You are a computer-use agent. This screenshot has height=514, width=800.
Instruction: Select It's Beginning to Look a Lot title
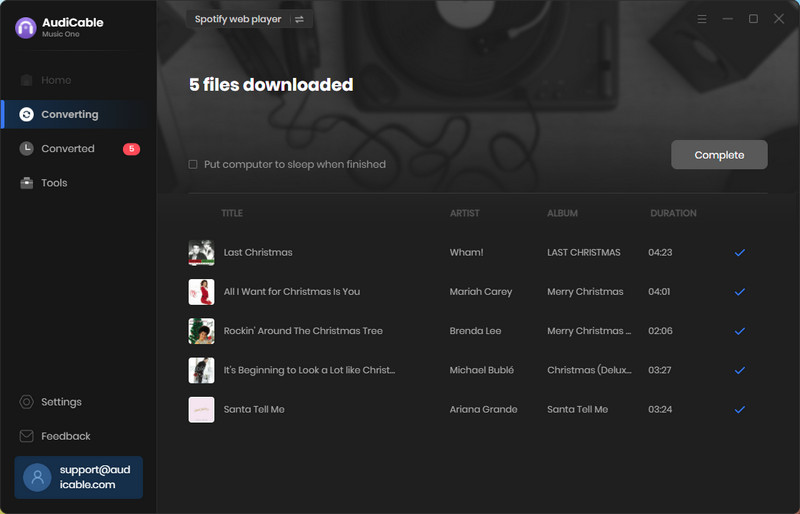coord(309,370)
